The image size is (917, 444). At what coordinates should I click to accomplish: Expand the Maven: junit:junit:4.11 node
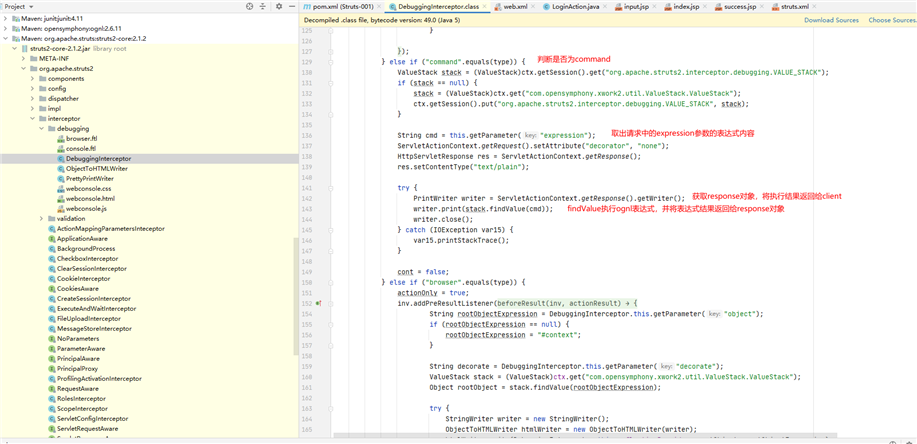(x=5, y=19)
